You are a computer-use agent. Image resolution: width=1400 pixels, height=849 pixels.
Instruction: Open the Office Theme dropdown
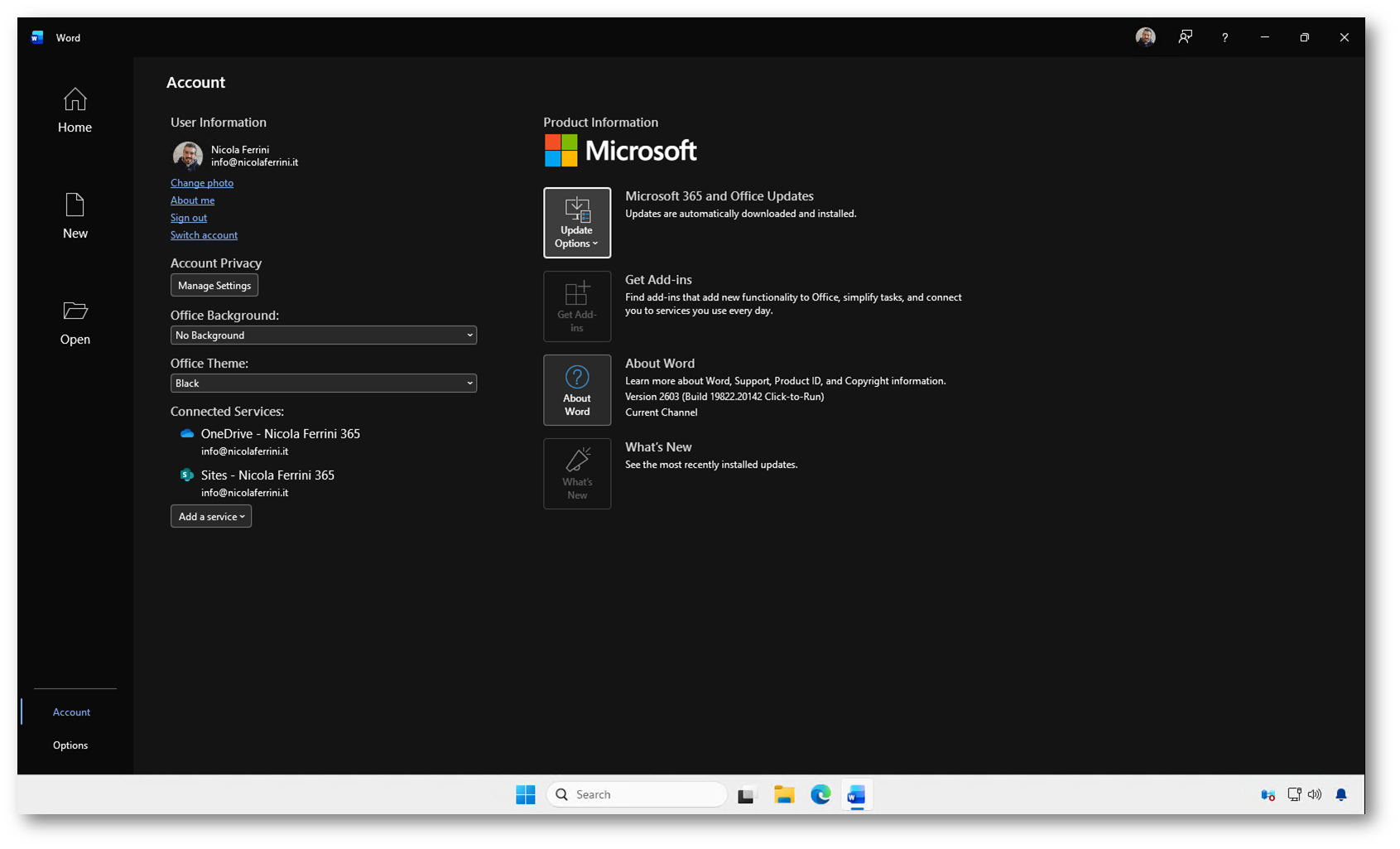(323, 383)
